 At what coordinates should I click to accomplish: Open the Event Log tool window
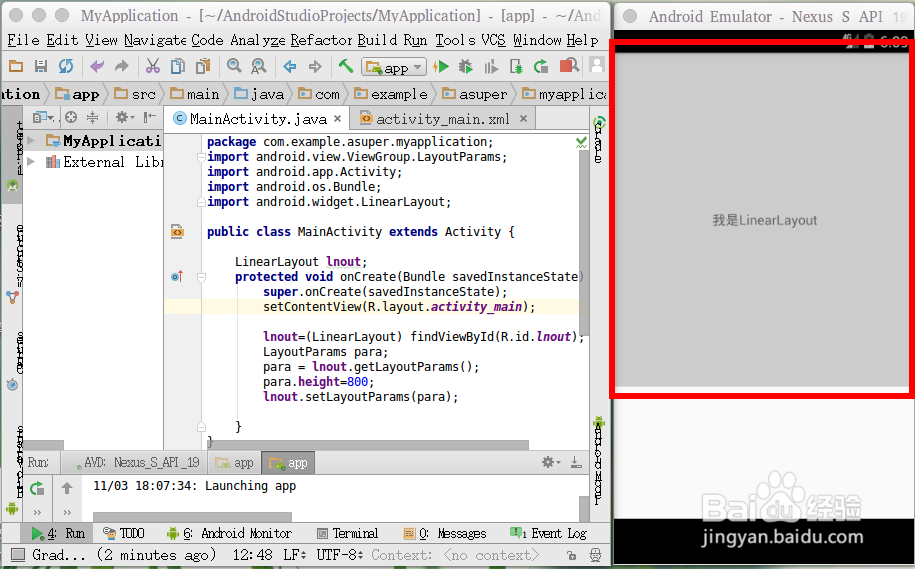(x=549, y=533)
